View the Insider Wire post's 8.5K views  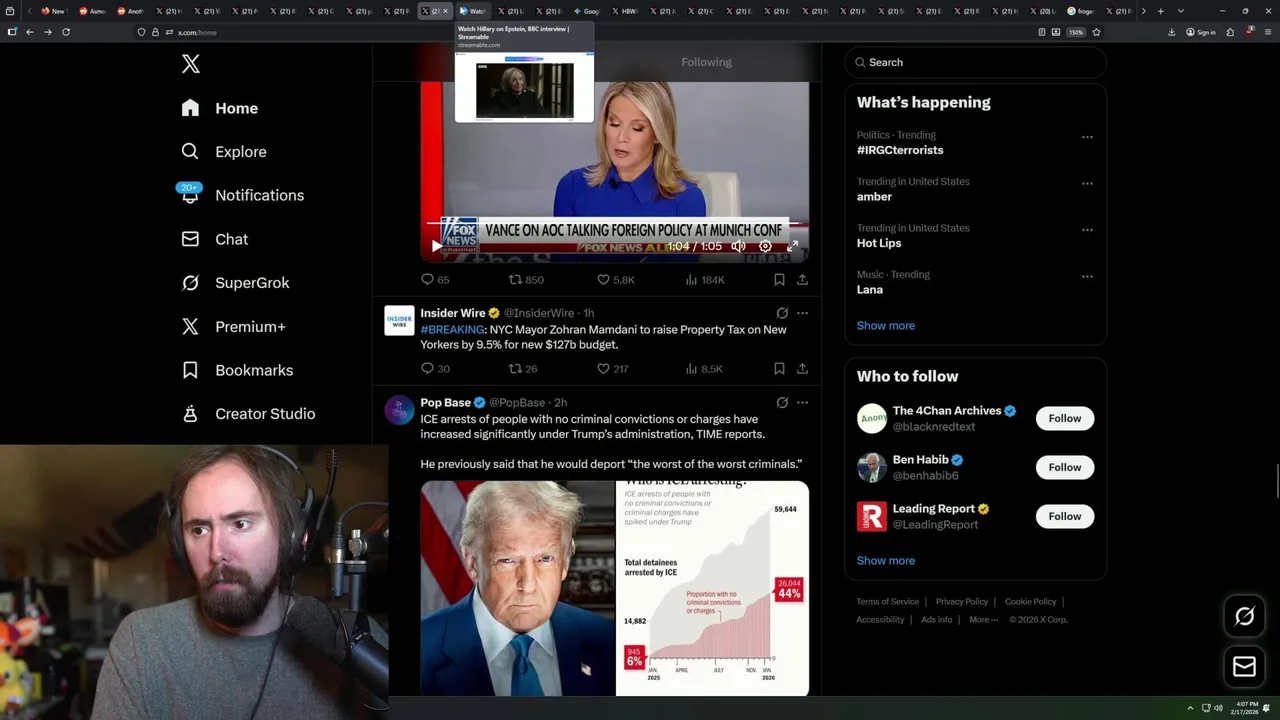click(x=704, y=369)
